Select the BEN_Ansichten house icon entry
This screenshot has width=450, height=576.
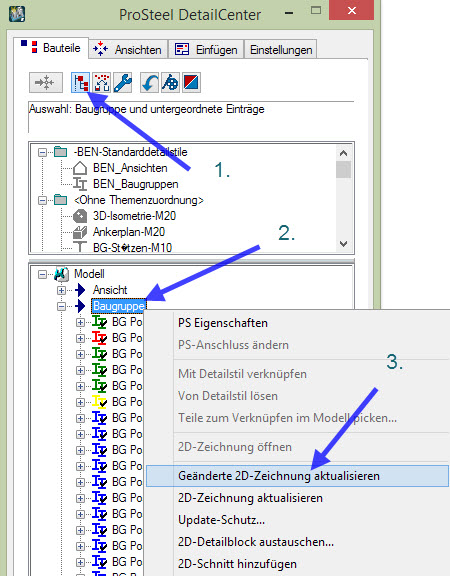(x=130, y=168)
